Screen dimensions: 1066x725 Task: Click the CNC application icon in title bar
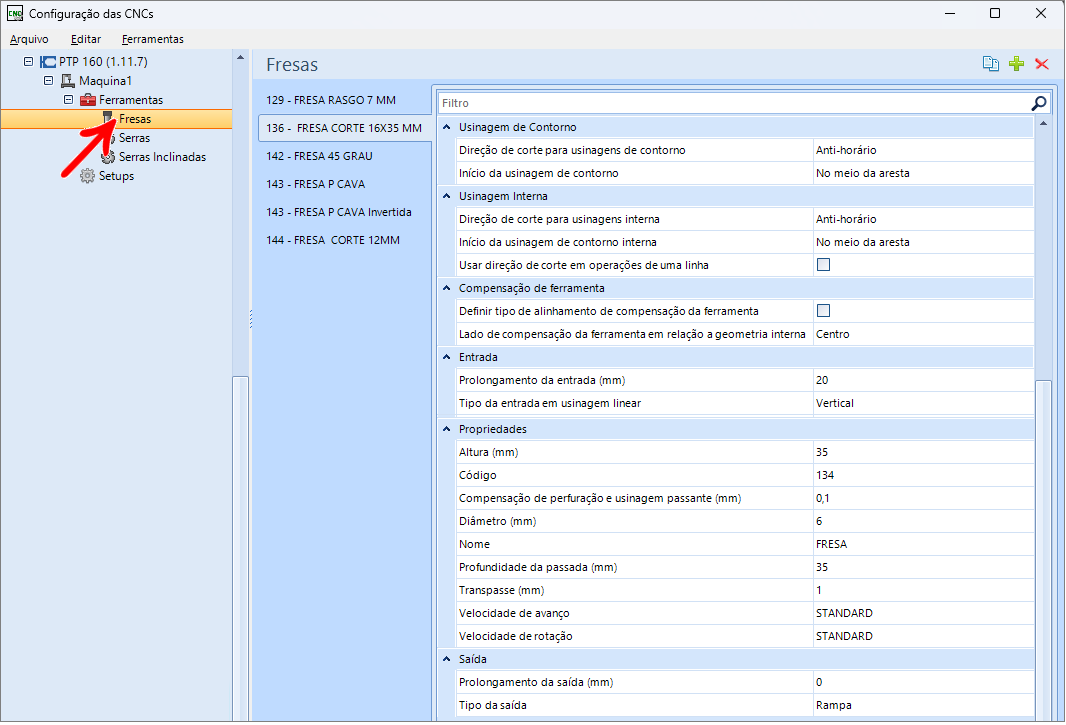pos(15,14)
